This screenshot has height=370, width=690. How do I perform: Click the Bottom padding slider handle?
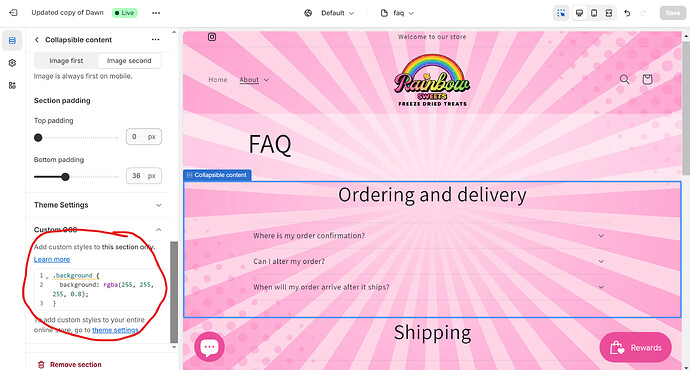pos(65,177)
